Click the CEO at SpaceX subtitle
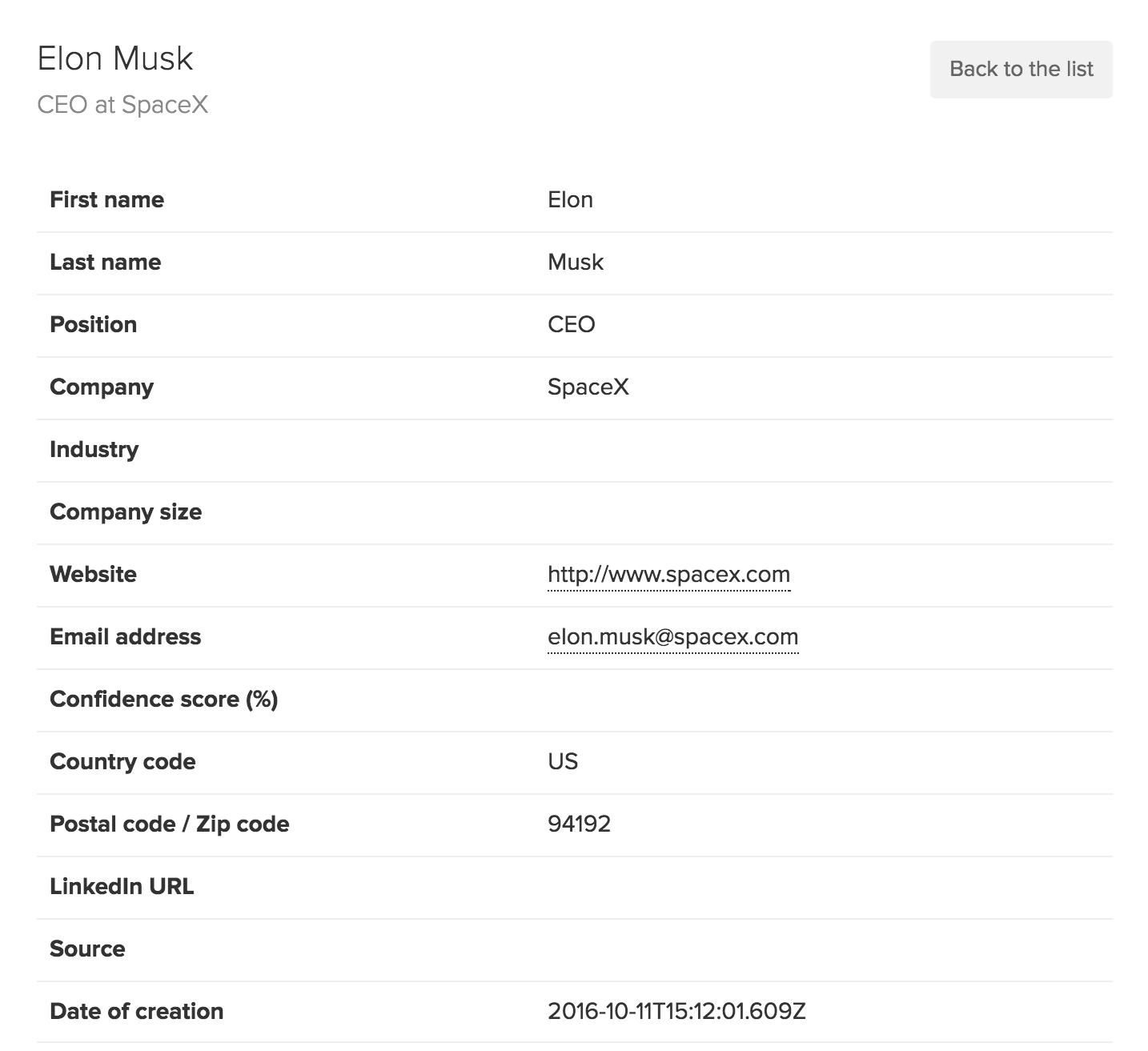Screen dimensions: 1148x1051 coord(122,105)
